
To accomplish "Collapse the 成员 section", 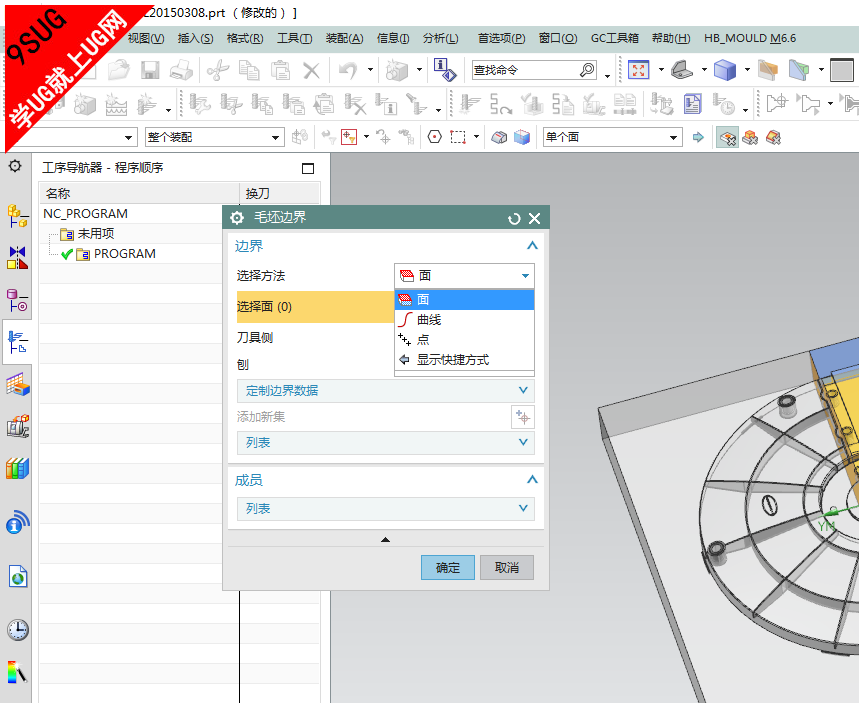I will [532, 480].
